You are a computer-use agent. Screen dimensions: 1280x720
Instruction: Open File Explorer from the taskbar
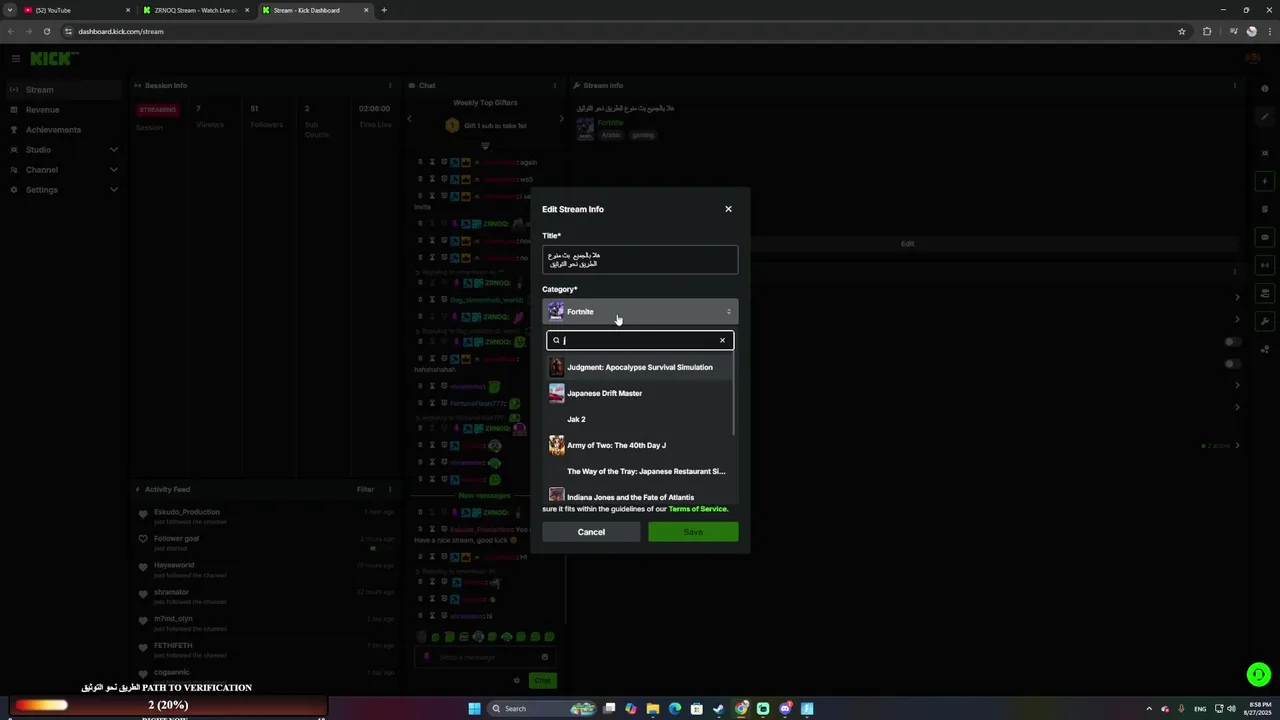pyautogui.click(x=652, y=709)
